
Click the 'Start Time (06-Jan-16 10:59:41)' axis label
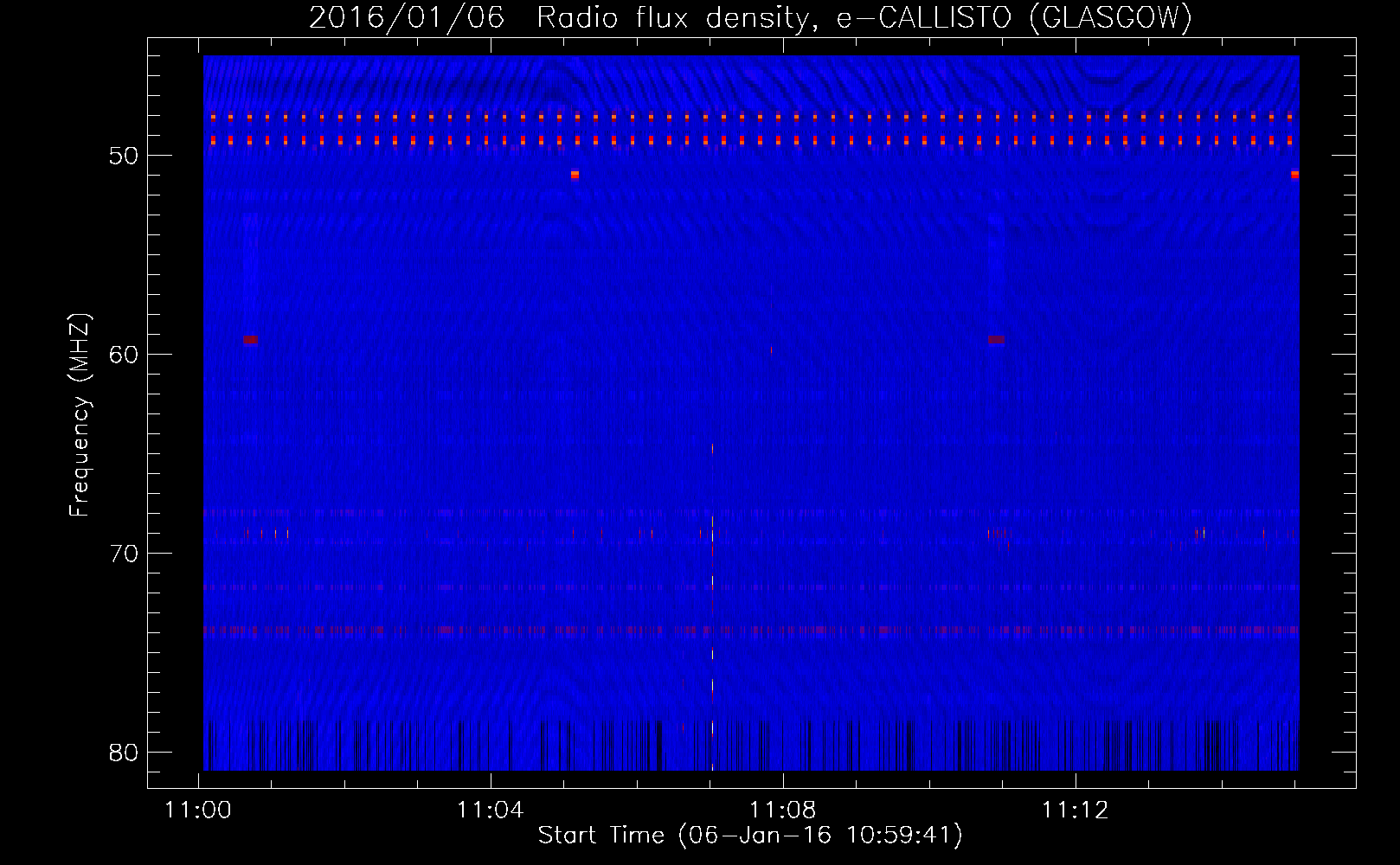point(750,836)
